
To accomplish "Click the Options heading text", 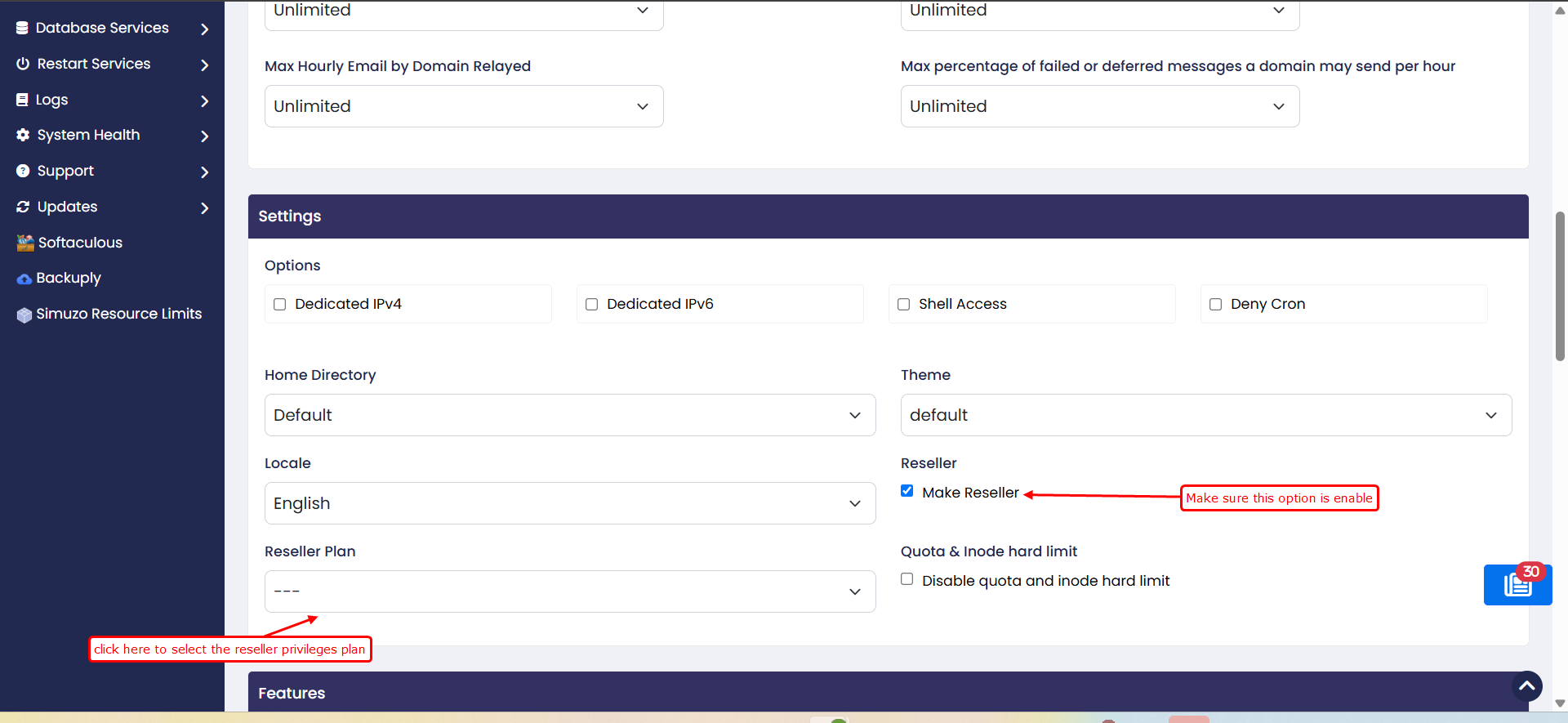I will tap(292, 266).
